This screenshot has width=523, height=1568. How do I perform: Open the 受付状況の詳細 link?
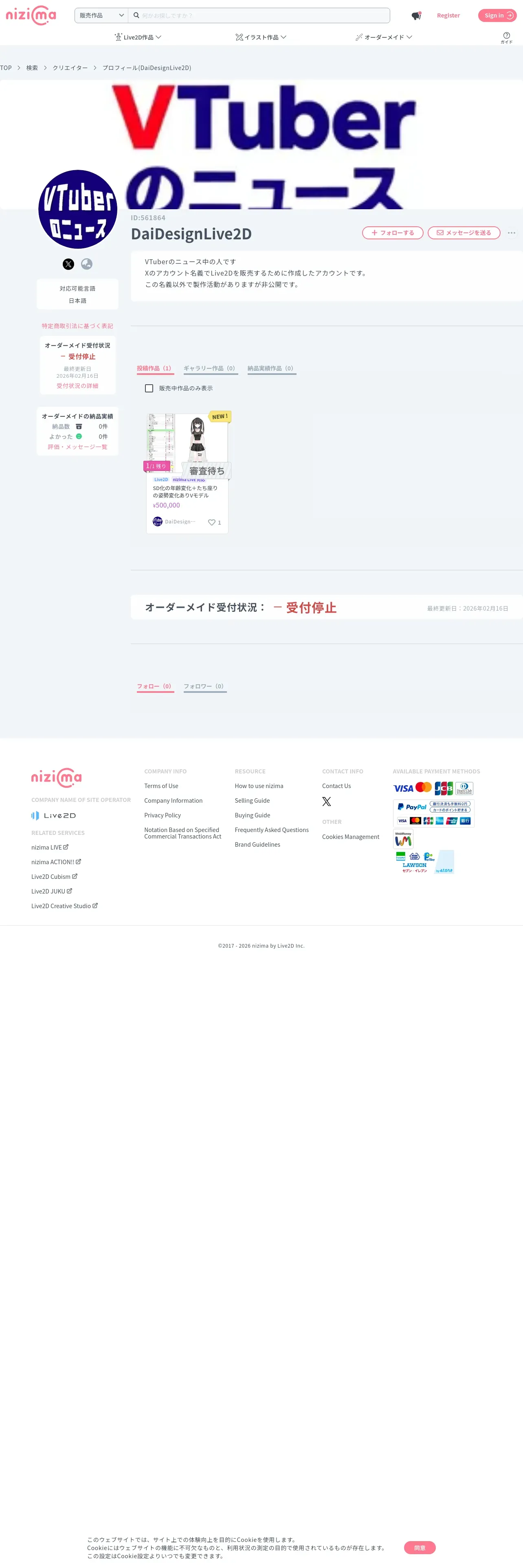(77, 386)
